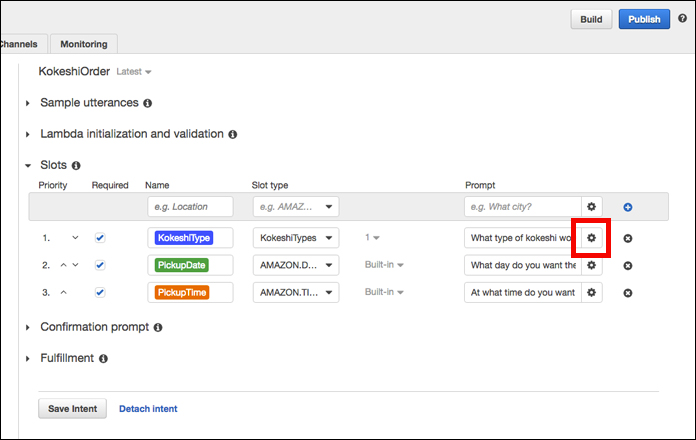
Task: Open the KokeshiTypes slot type dropdown
Action: 296,238
